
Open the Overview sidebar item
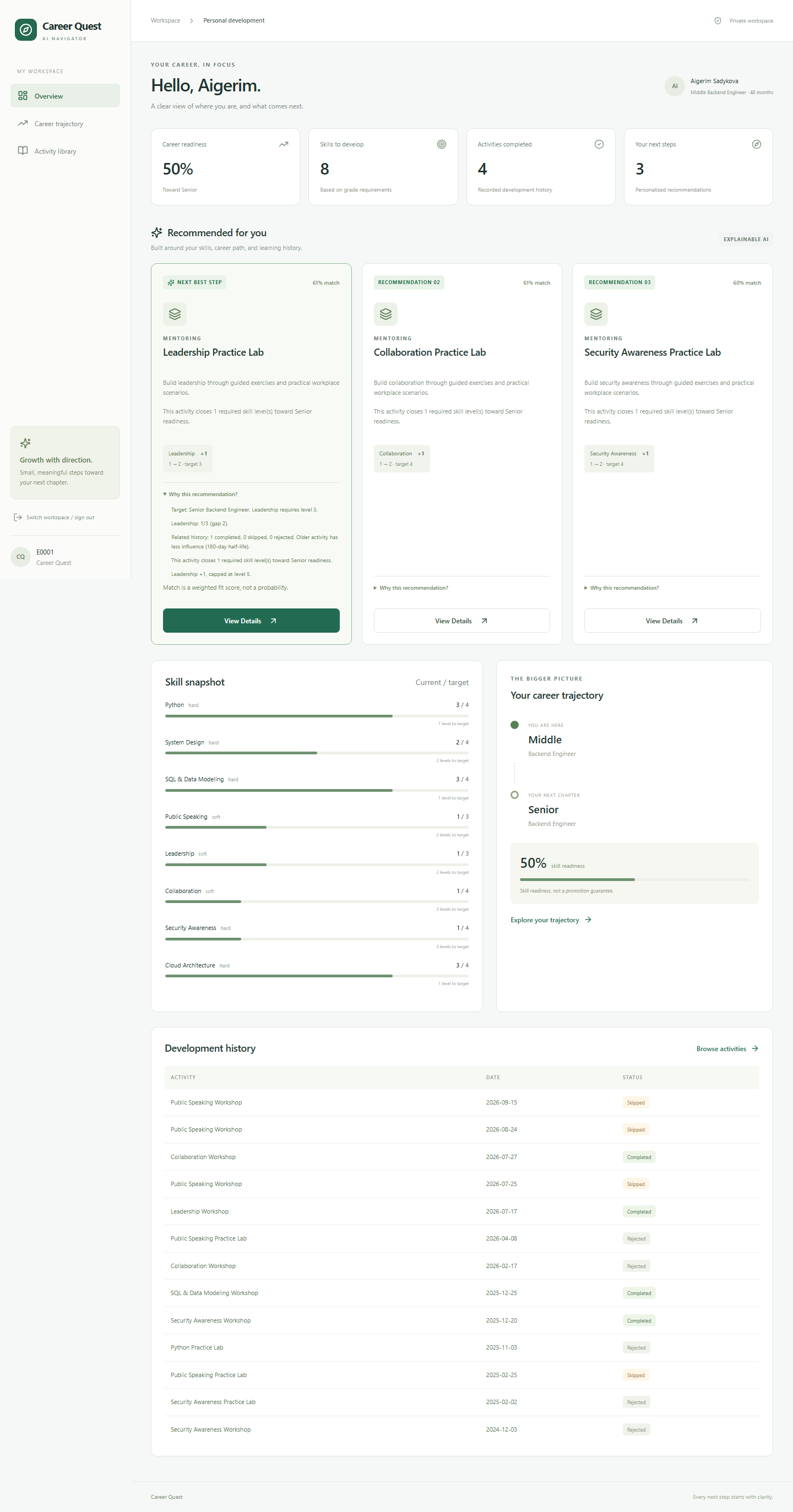[x=65, y=96]
